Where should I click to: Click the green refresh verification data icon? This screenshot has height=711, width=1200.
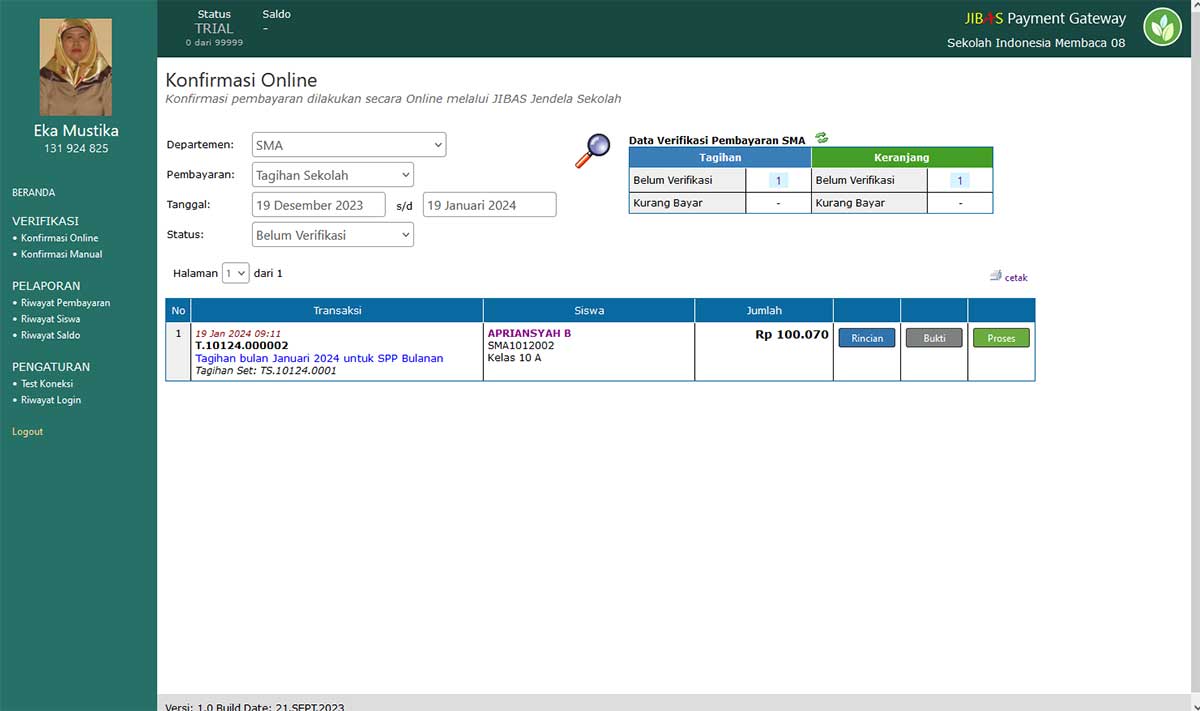coord(821,138)
